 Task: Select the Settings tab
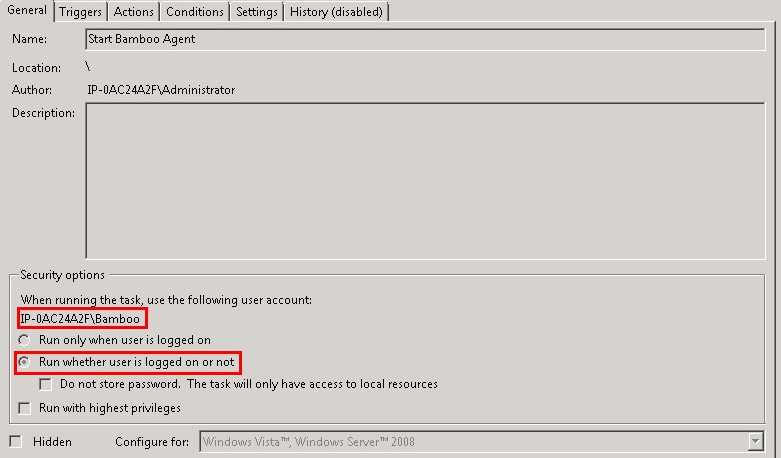257,12
